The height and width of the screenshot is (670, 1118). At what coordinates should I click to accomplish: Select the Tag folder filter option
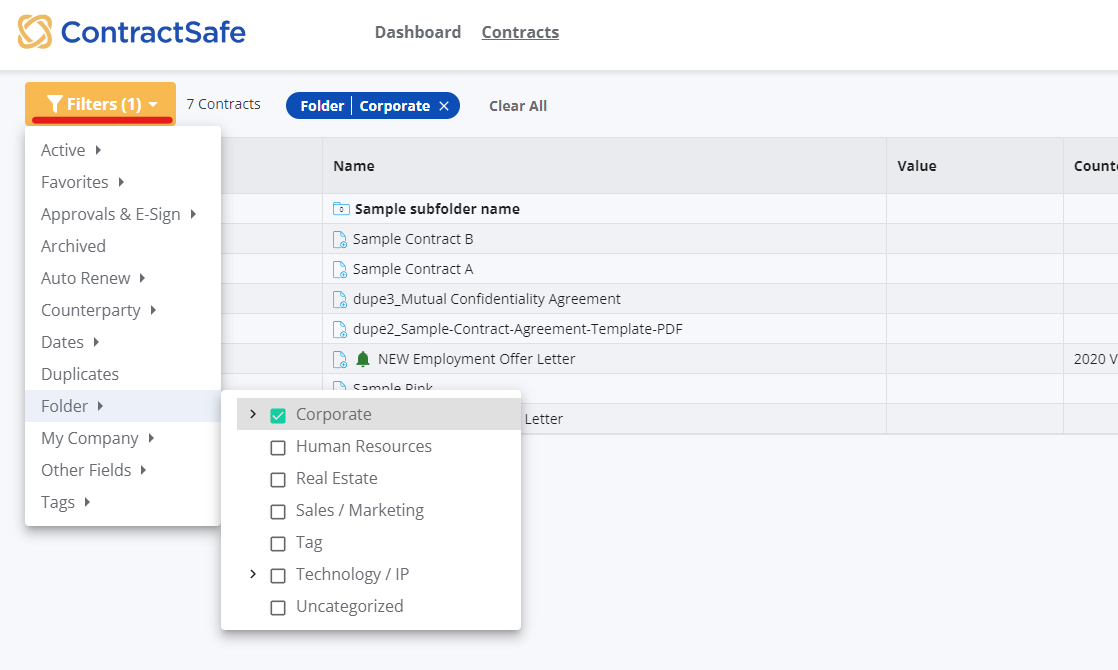277,542
